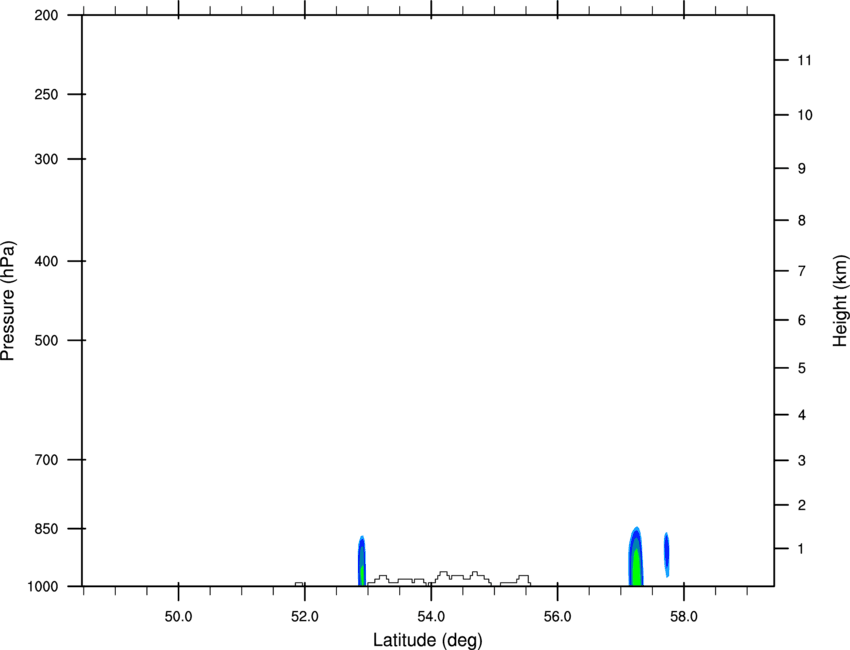
Task: Click the Pressure (hPa) axis title
Action: pyautogui.click(x=8, y=301)
